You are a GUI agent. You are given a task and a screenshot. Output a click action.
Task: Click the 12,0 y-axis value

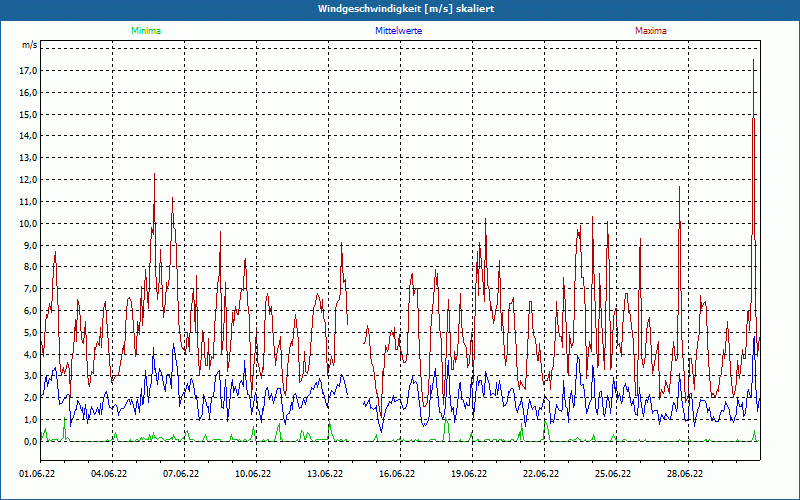(x=29, y=180)
